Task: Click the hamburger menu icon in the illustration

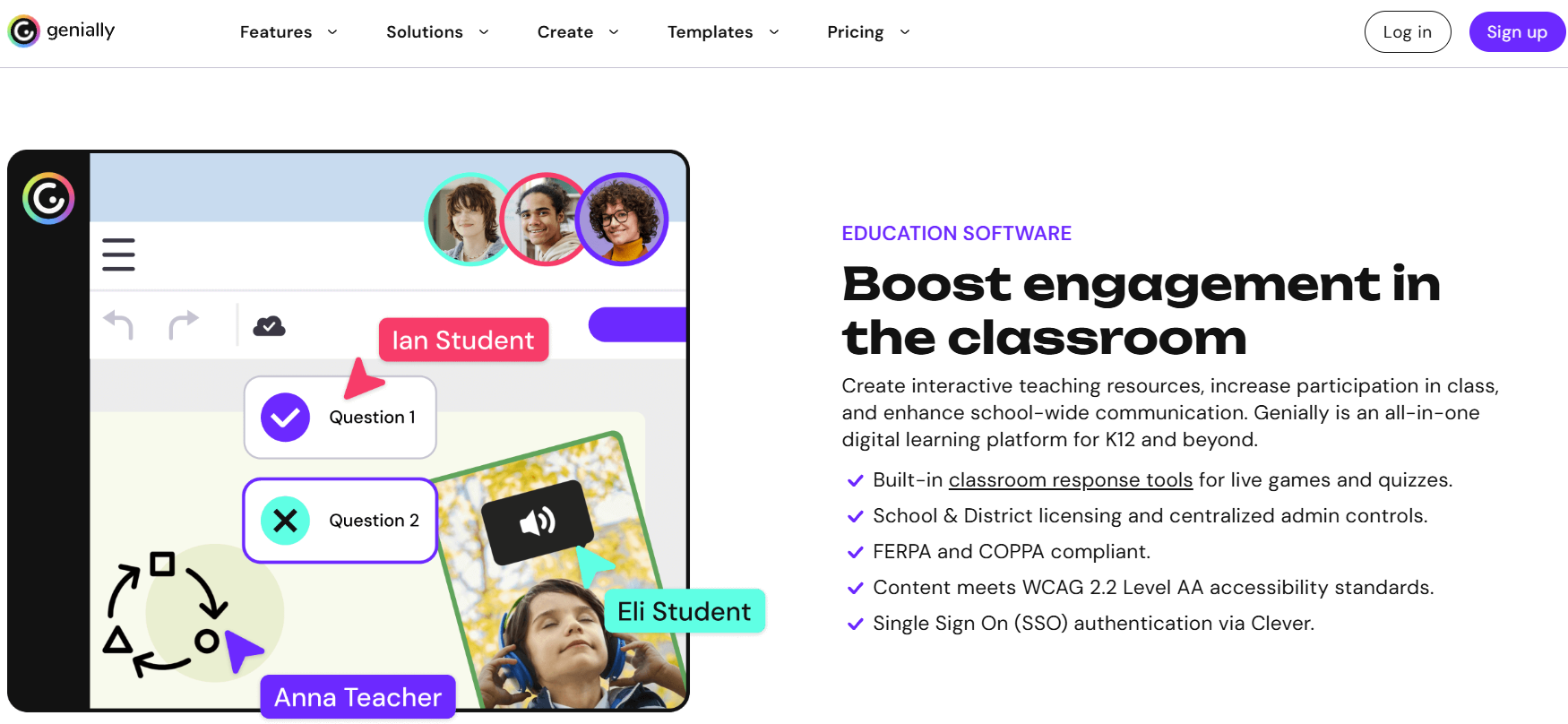Action: [x=118, y=254]
